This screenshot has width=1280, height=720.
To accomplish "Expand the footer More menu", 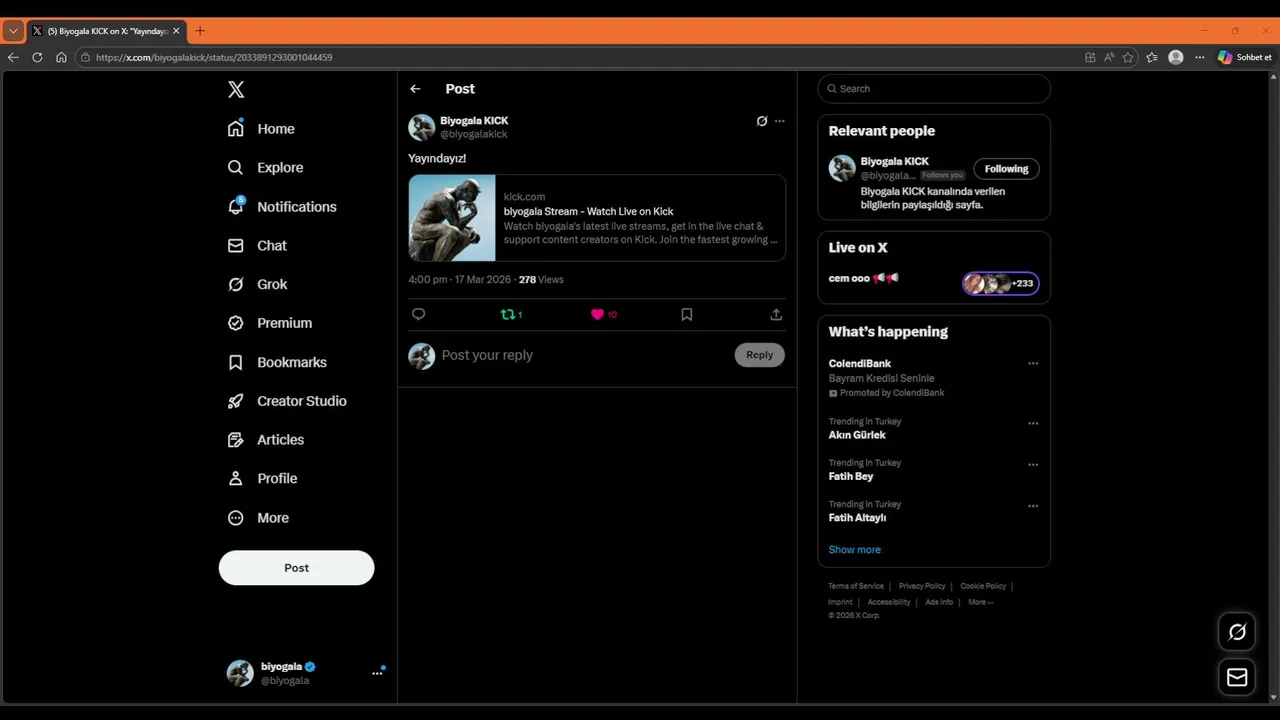I will pos(980,602).
